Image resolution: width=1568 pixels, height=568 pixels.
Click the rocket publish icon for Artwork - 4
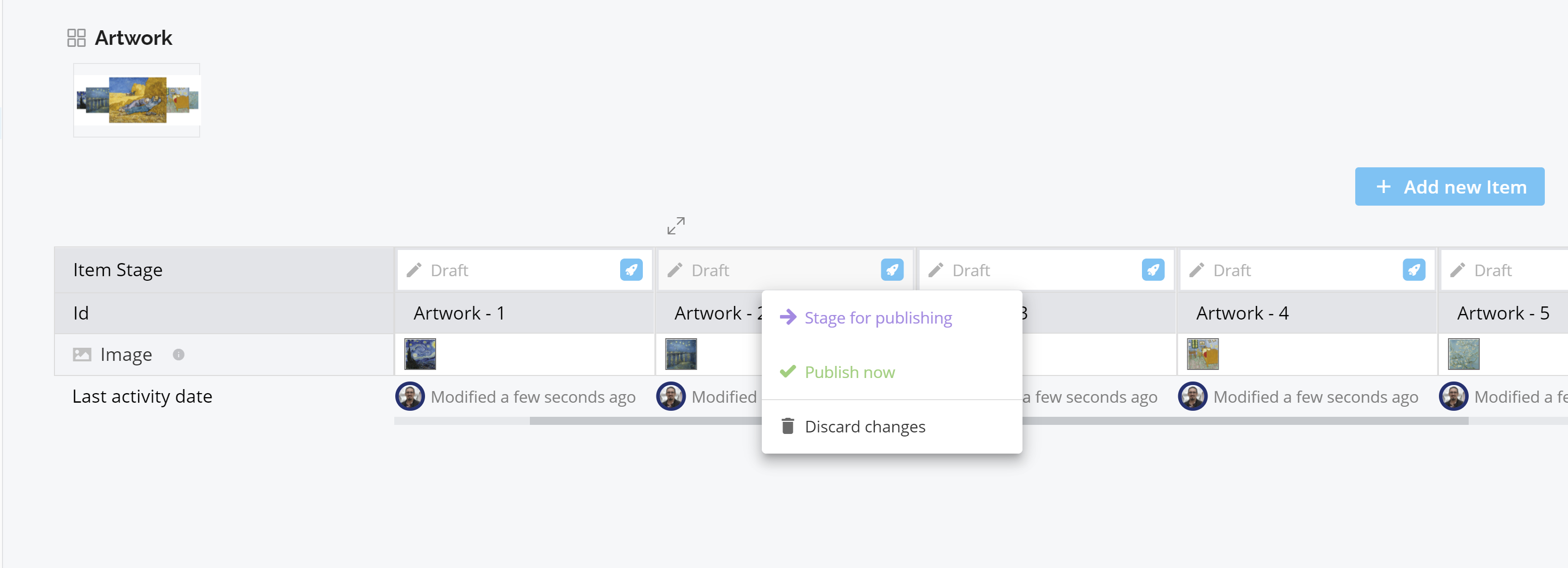[1413, 270]
